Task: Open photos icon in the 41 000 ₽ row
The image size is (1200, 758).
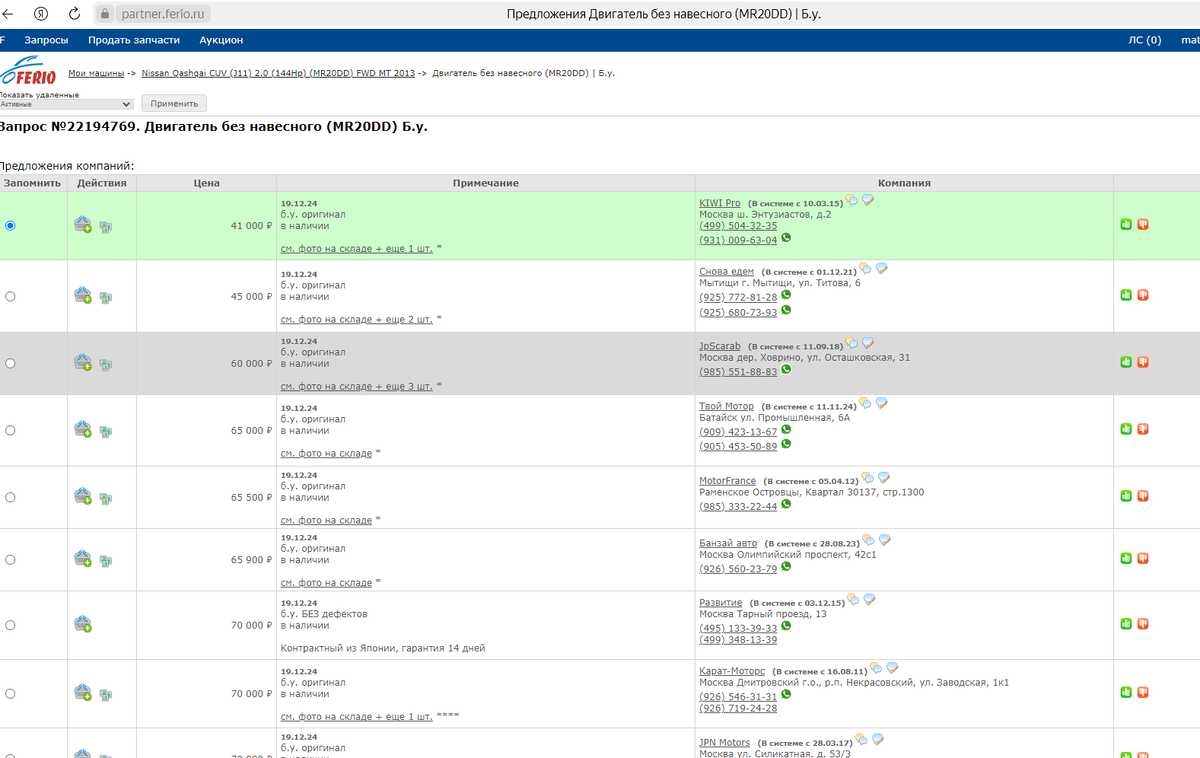Action: click(105, 227)
